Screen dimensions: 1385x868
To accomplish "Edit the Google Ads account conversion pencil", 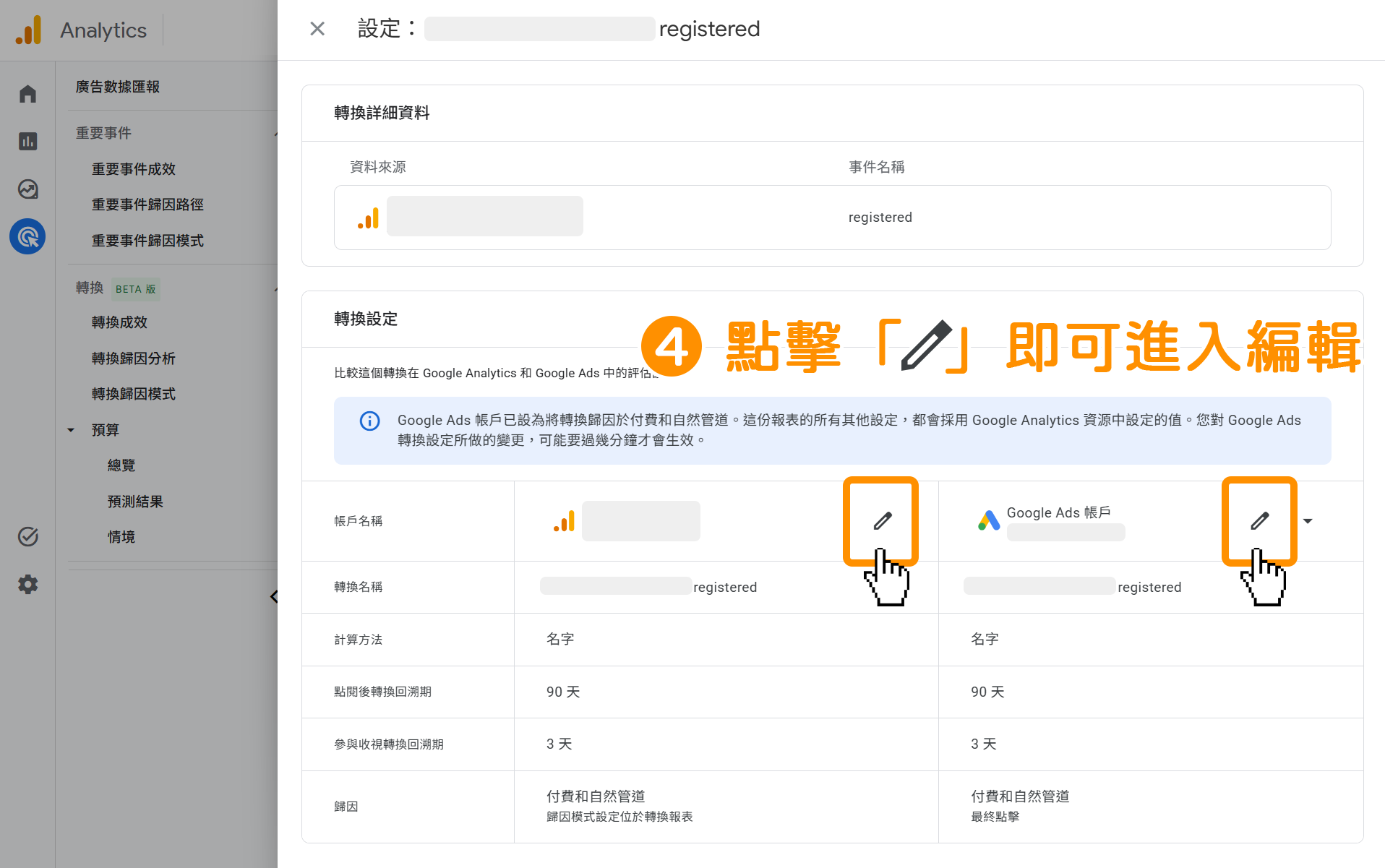I will [x=1260, y=520].
